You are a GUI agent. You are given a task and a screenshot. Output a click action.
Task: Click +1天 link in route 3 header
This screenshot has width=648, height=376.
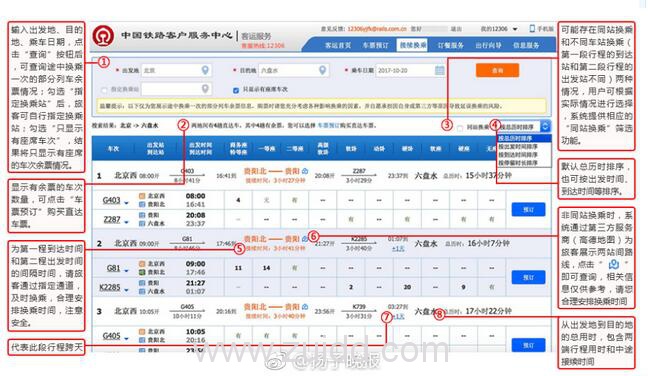[398, 316]
